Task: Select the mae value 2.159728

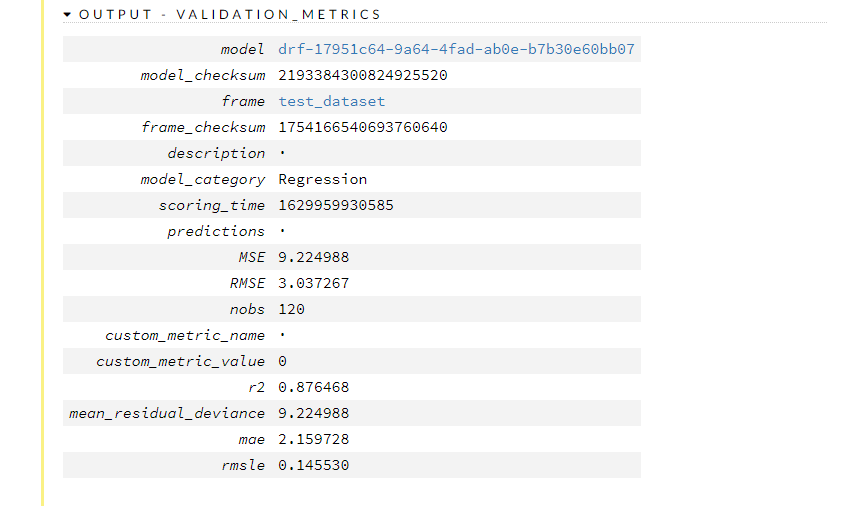Action: (x=313, y=439)
